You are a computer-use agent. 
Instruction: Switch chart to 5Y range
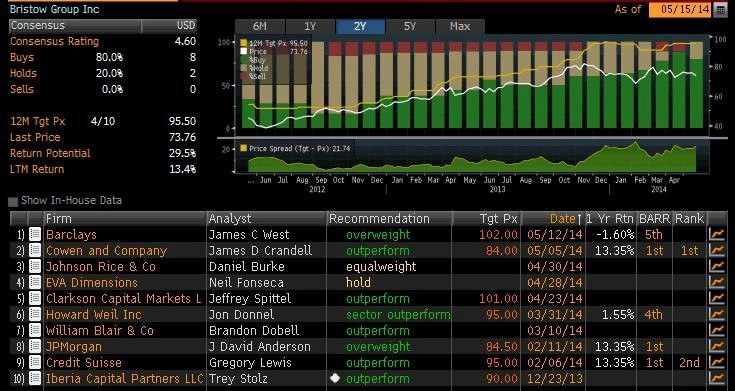pos(410,26)
